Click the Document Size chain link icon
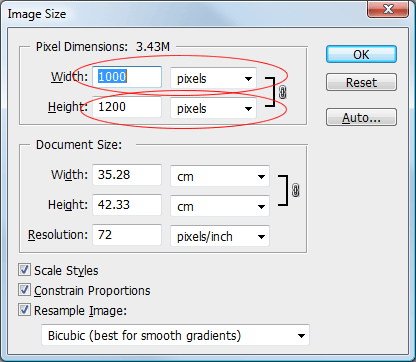 [x=295, y=190]
